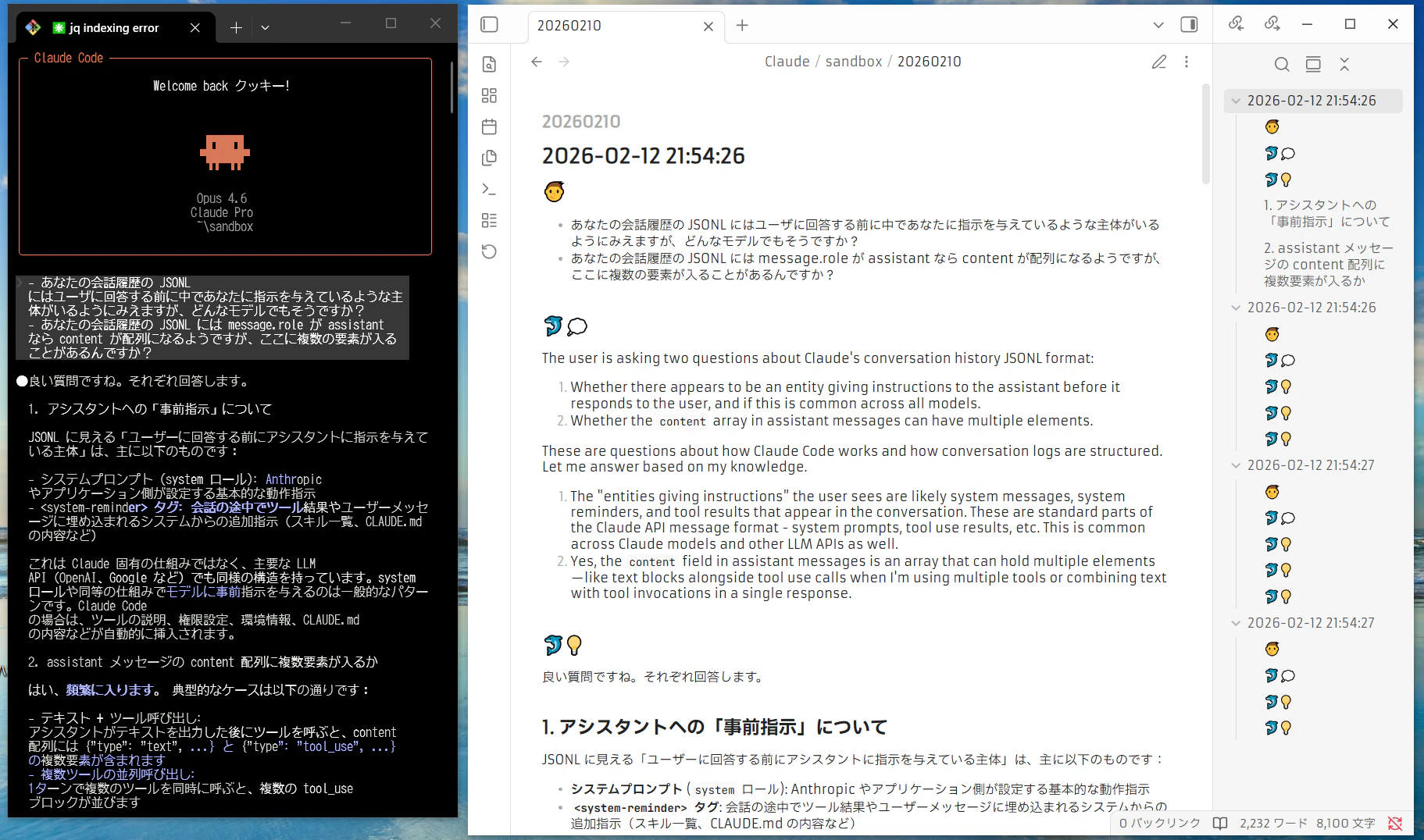Click the dolphin and light bulb emoji in note body
The height and width of the screenshot is (840, 1424).
563,646
